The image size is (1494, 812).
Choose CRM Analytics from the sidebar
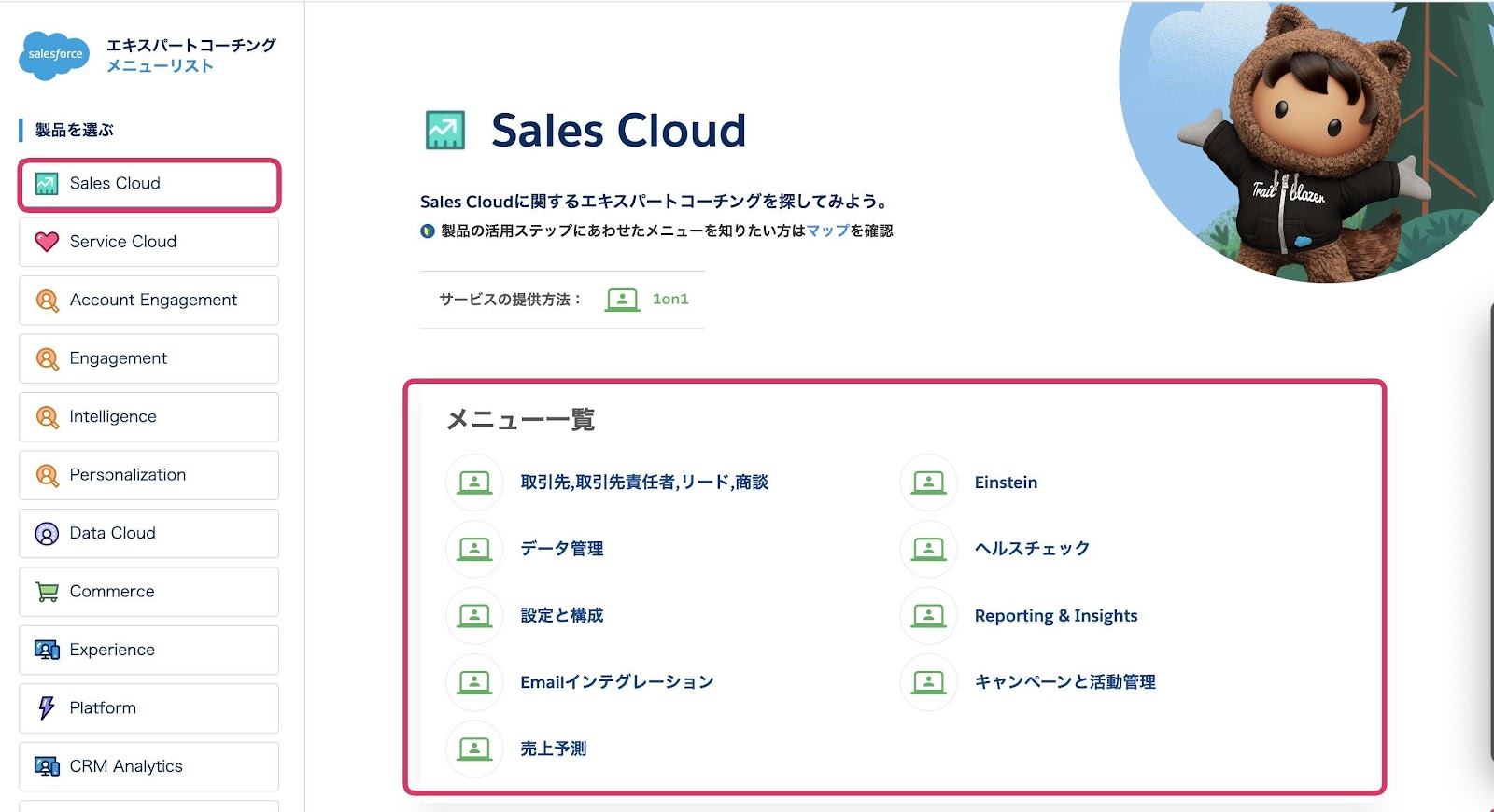click(149, 766)
